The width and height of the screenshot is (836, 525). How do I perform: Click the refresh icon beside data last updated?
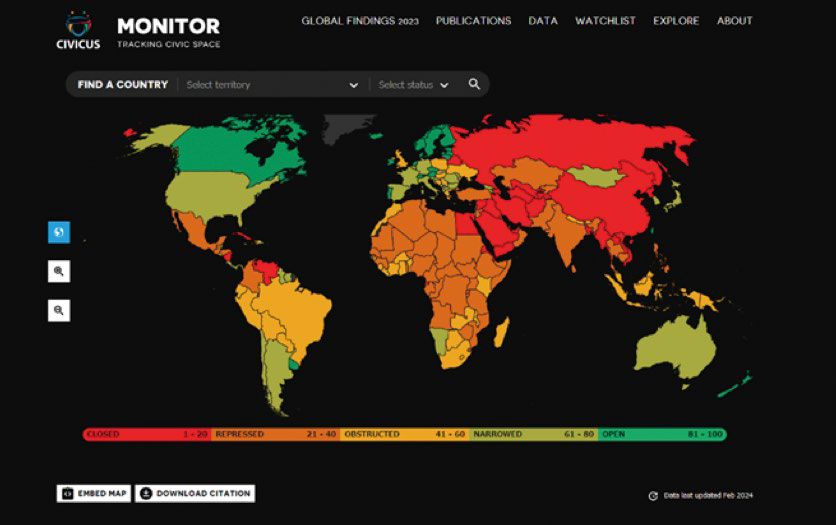point(653,496)
